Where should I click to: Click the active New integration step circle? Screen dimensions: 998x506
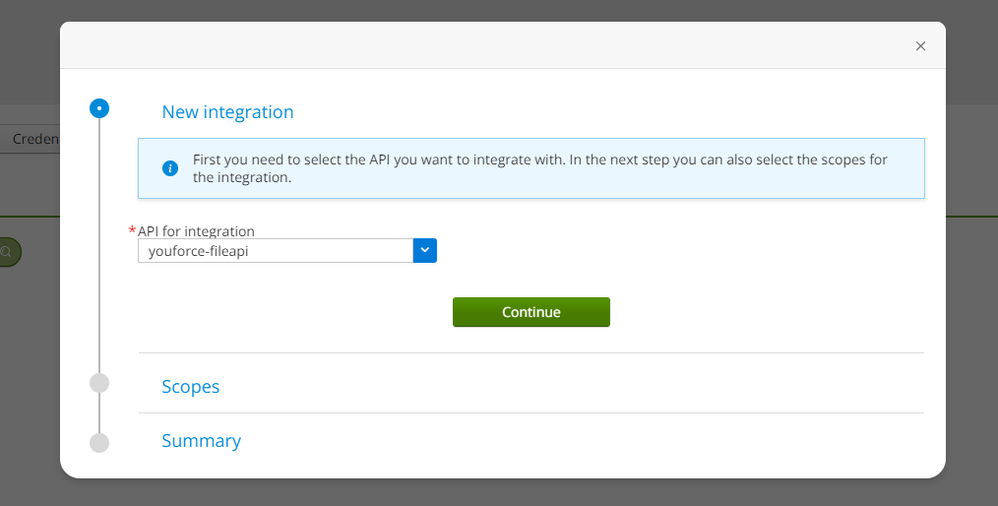pos(99,108)
